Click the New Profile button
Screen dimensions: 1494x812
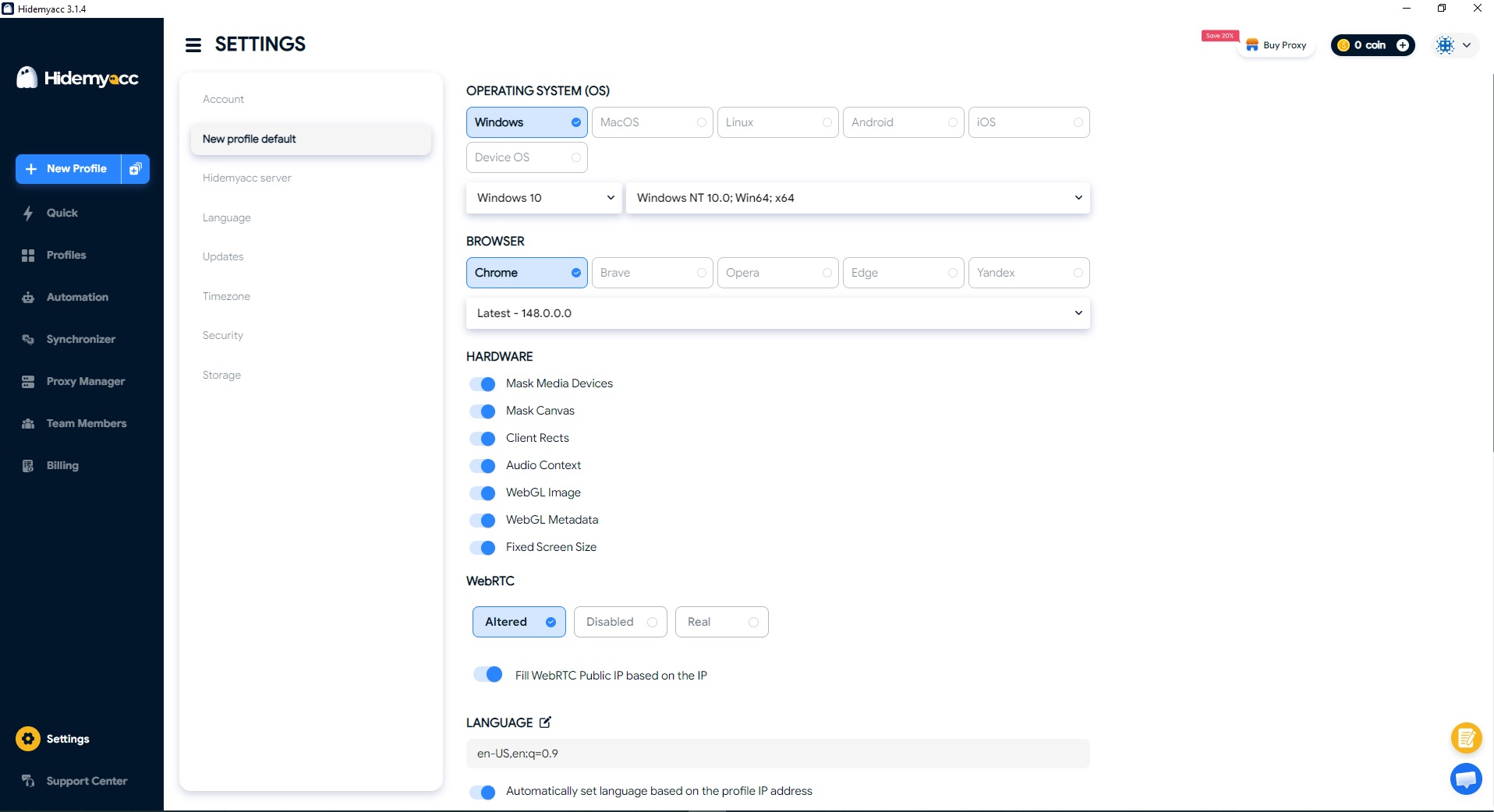pyautogui.click(x=69, y=169)
